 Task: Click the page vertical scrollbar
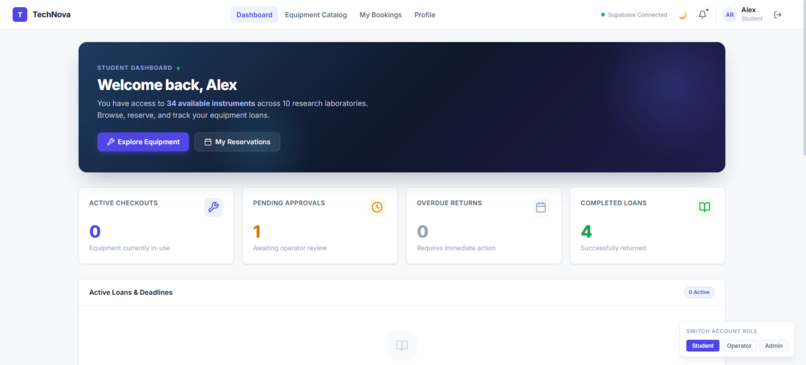point(803,77)
